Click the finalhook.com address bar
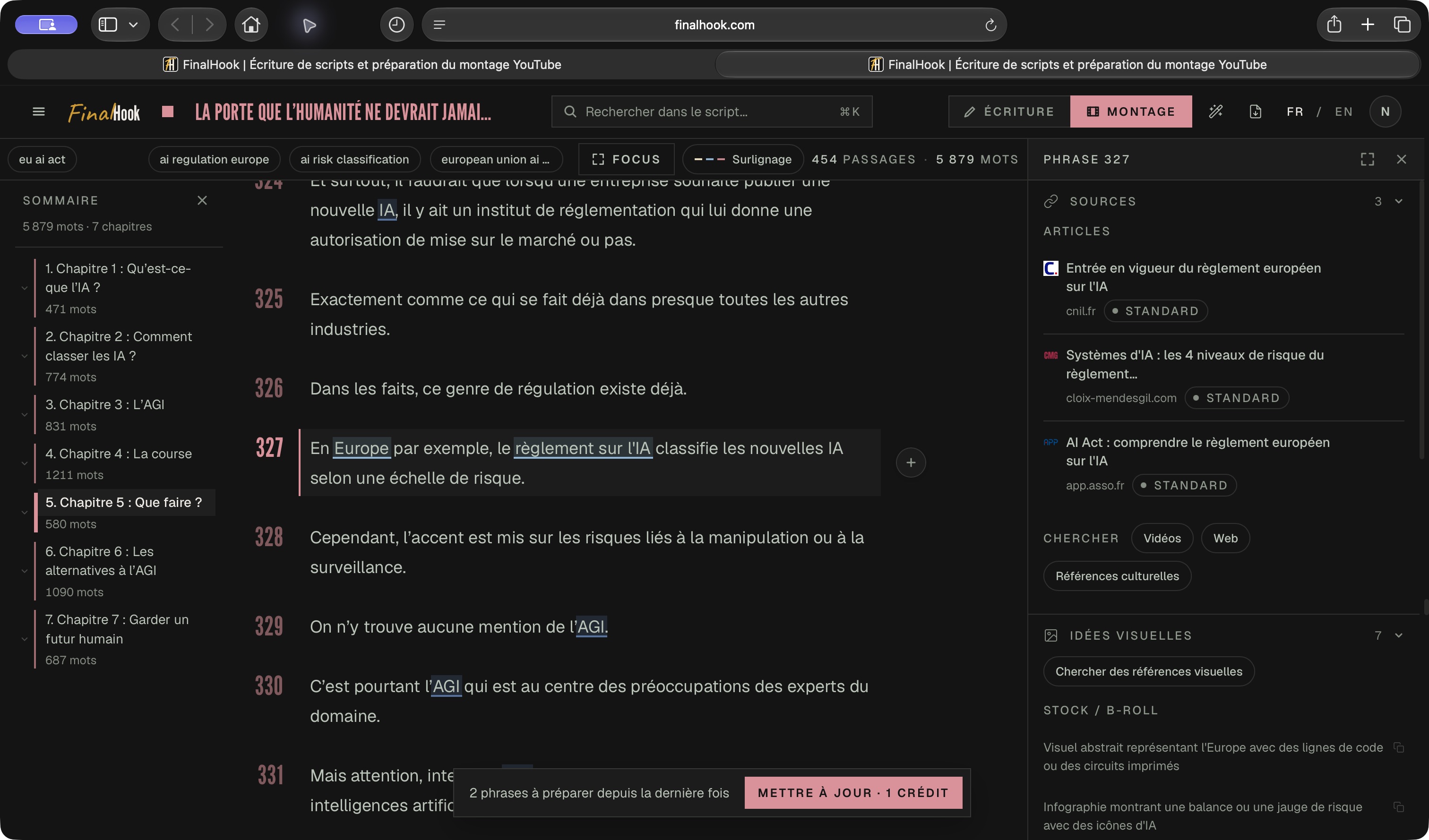This screenshot has width=1429, height=840. click(714, 25)
